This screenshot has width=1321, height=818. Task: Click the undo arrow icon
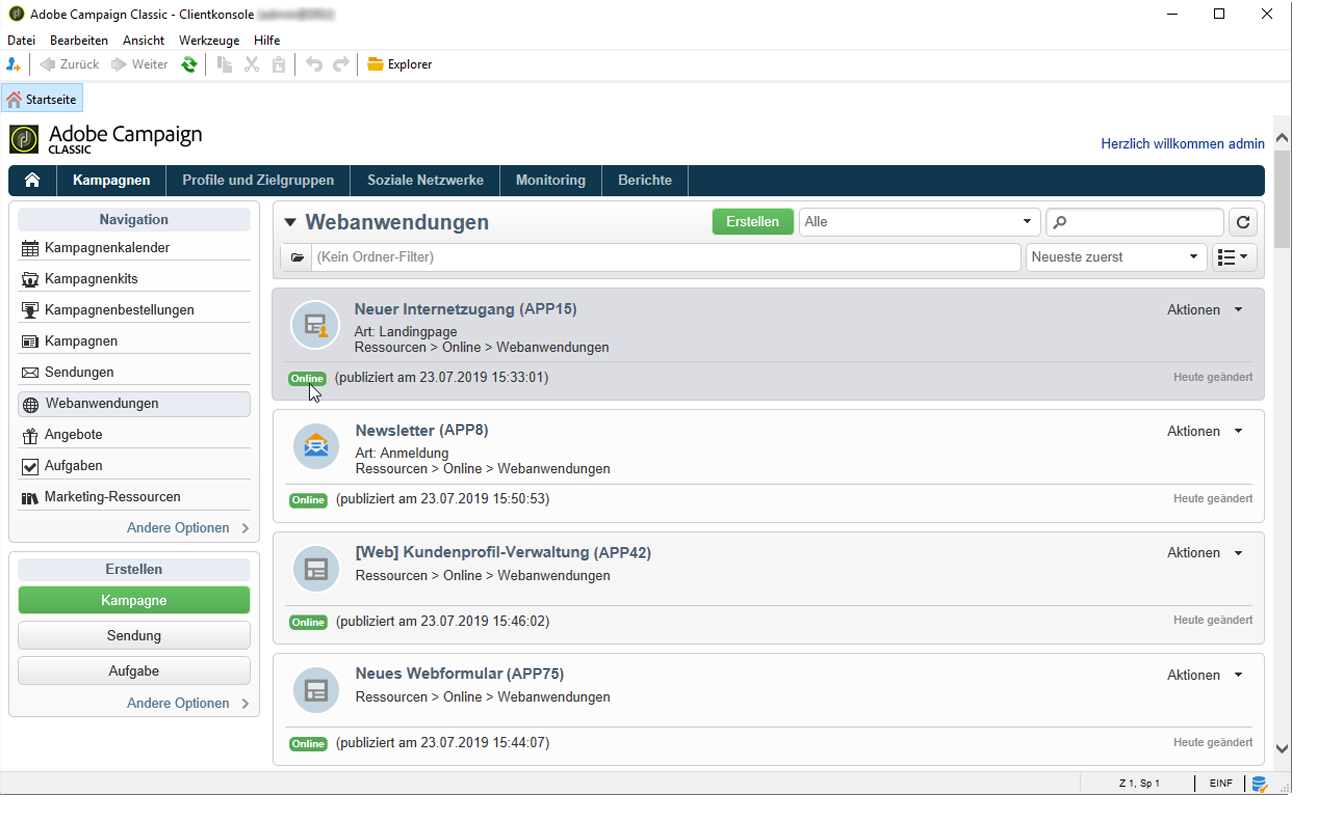pyautogui.click(x=314, y=65)
